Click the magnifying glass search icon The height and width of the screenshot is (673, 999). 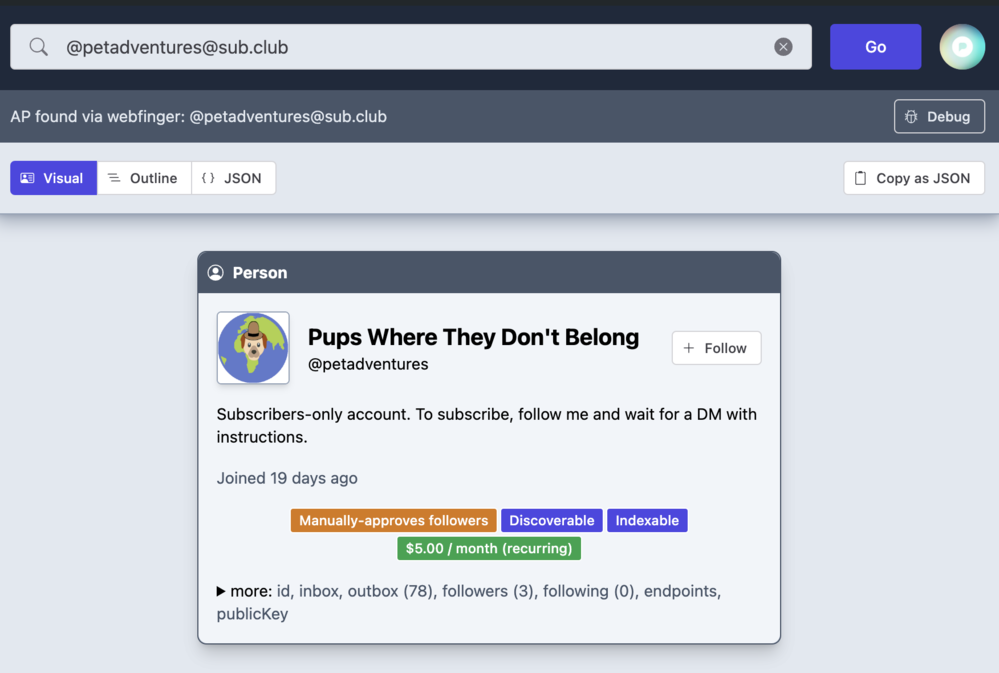point(38,47)
